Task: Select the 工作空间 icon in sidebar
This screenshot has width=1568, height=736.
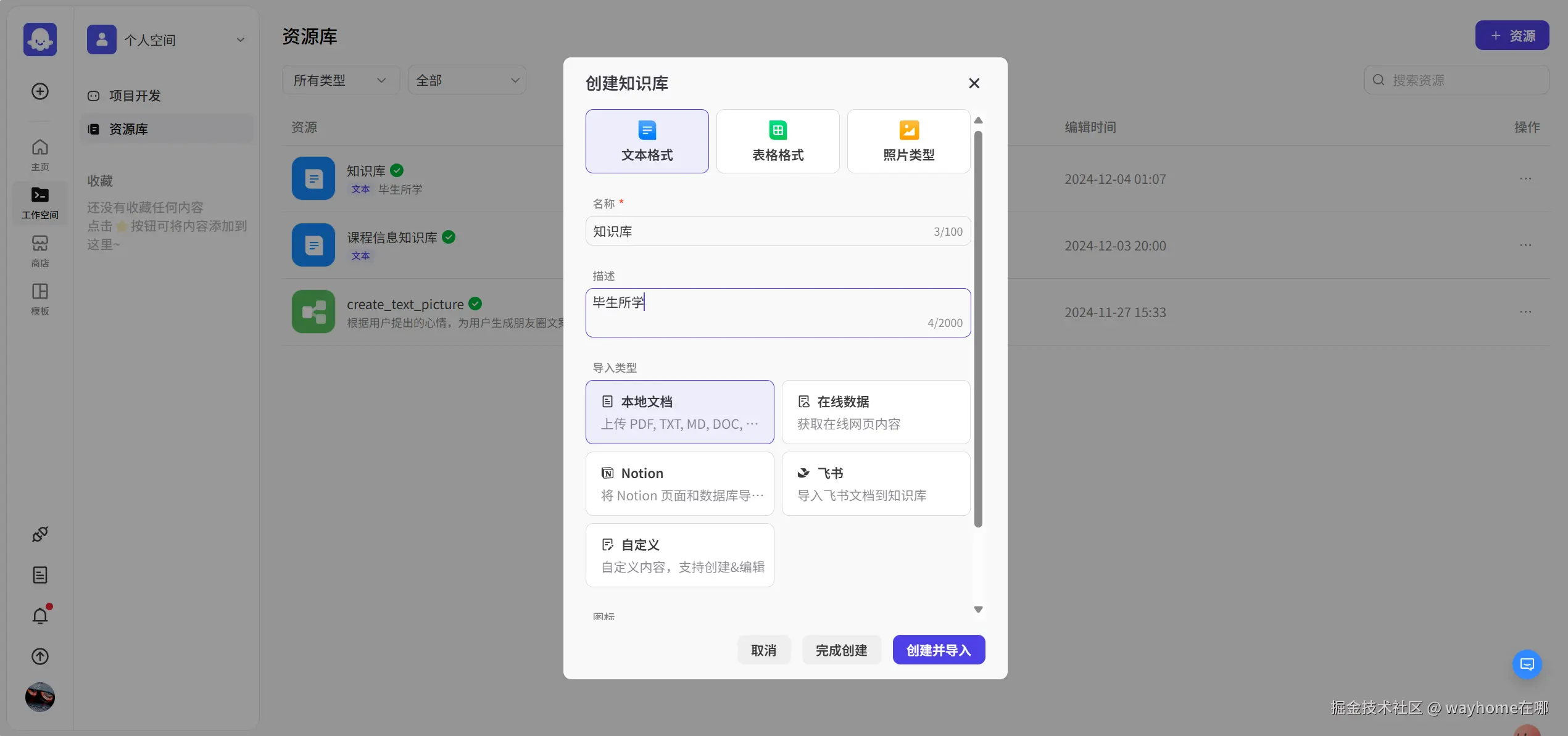Action: pyautogui.click(x=39, y=202)
